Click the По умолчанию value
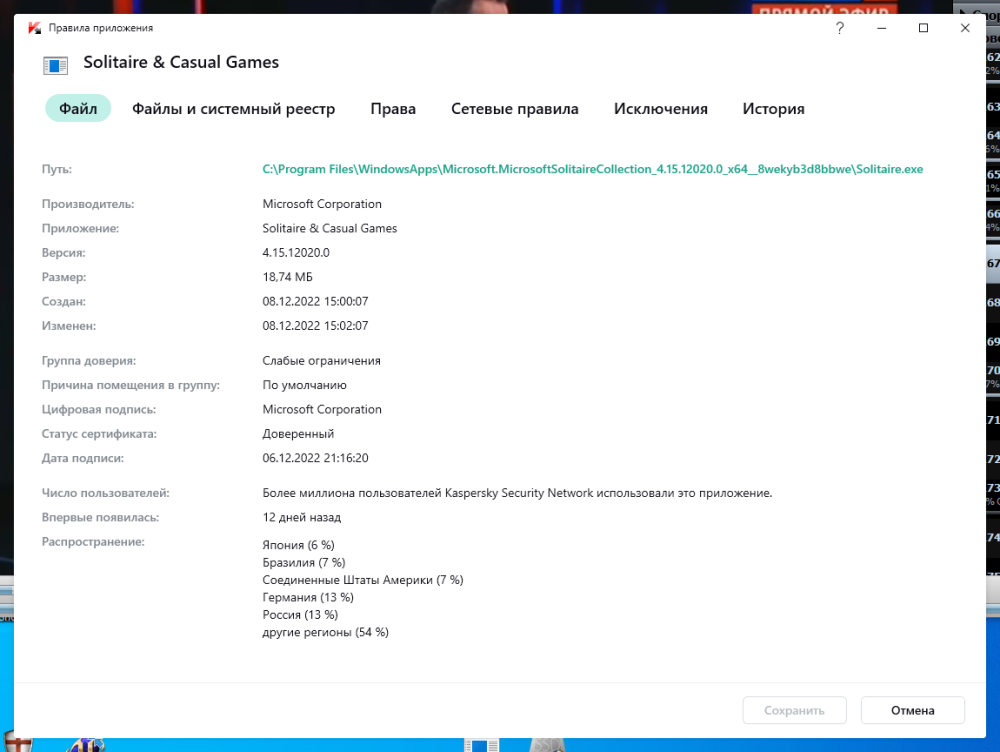 coord(304,385)
